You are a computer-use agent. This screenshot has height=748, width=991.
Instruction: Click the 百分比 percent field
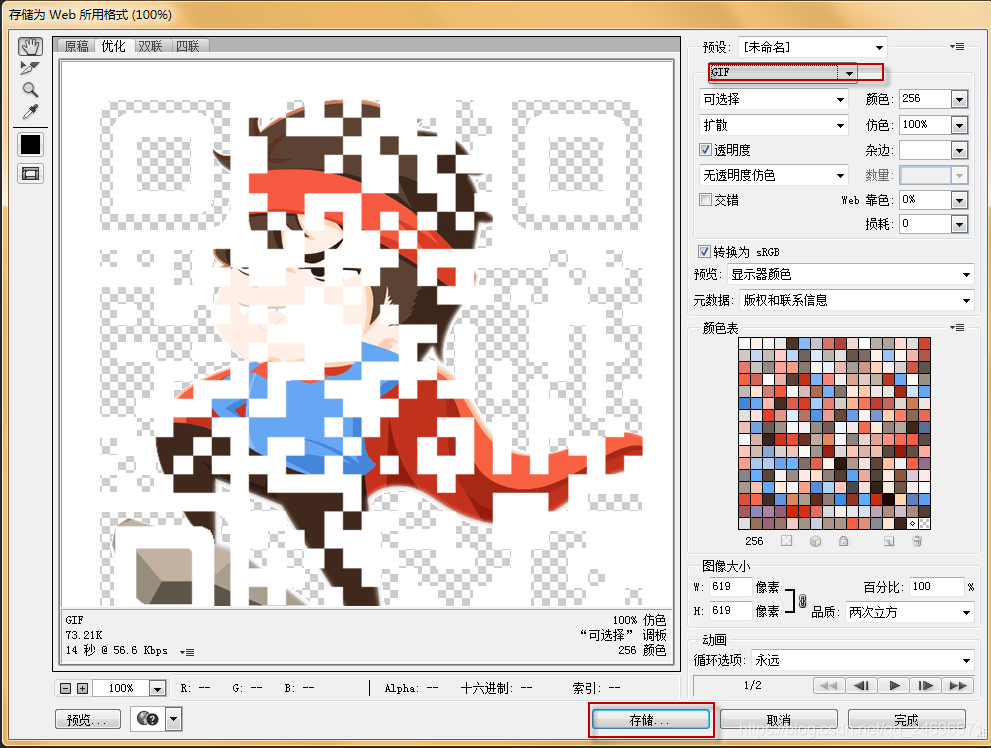pyautogui.click(x=937, y=587)
